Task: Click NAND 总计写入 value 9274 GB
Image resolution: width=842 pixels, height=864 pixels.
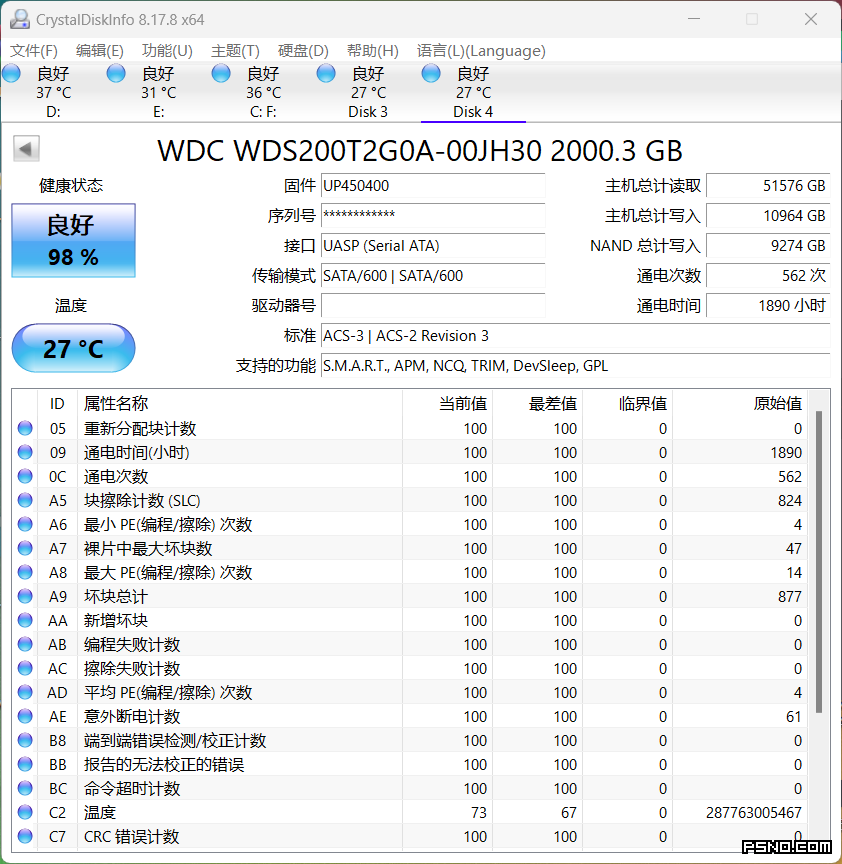Action: click(768, 246)
